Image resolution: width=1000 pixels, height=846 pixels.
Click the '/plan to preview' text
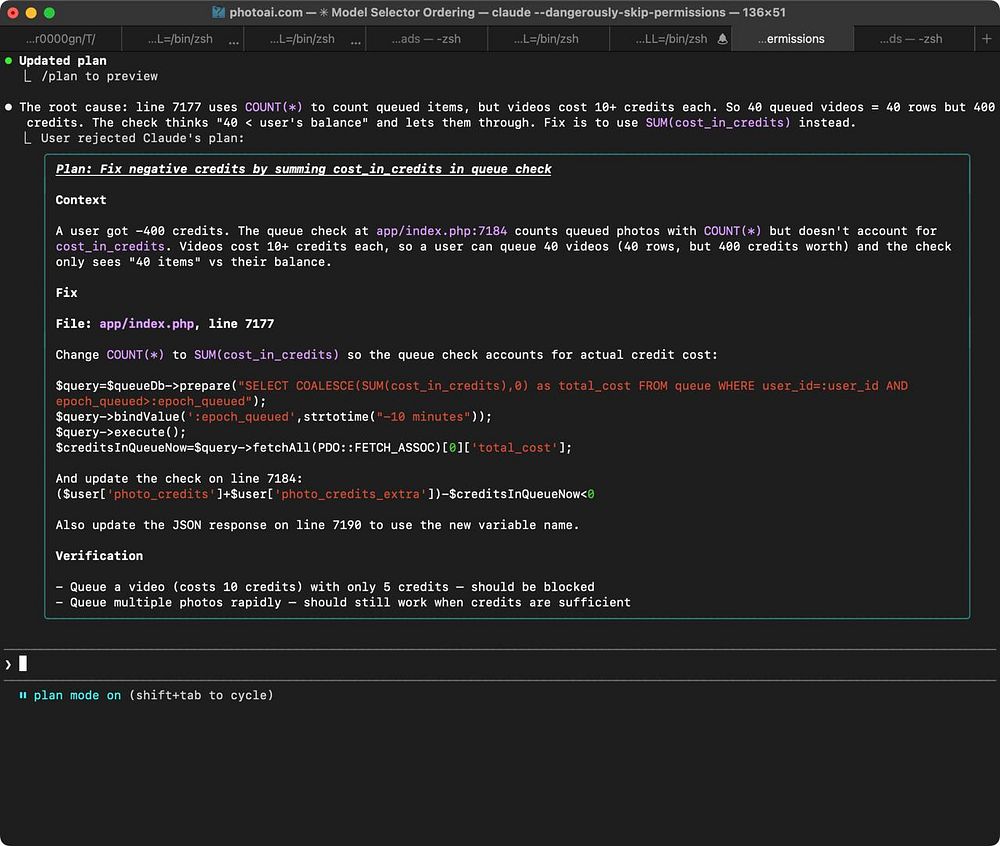(x=99, y=77)
